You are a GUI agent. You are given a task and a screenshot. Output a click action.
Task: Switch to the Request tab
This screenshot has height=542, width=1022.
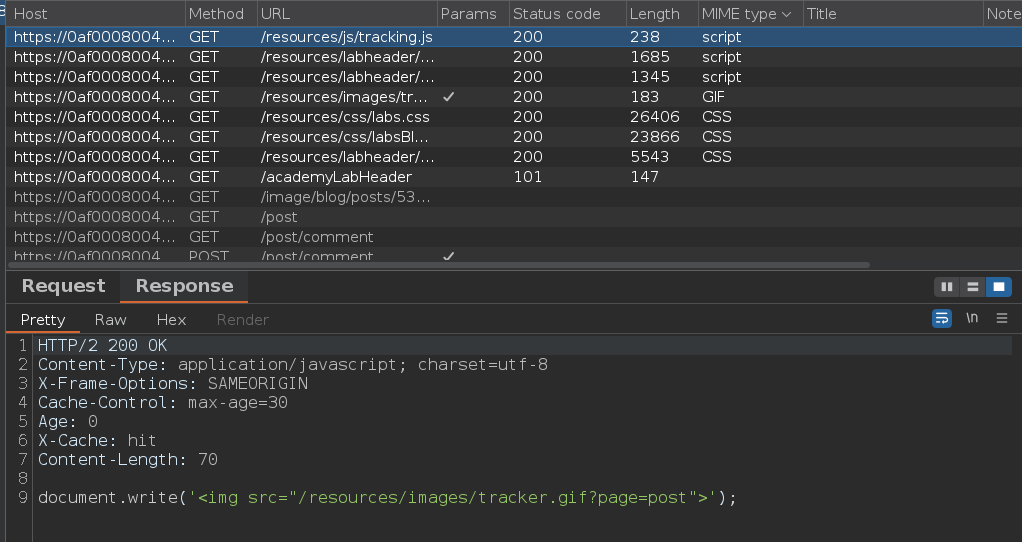(63, 286)
